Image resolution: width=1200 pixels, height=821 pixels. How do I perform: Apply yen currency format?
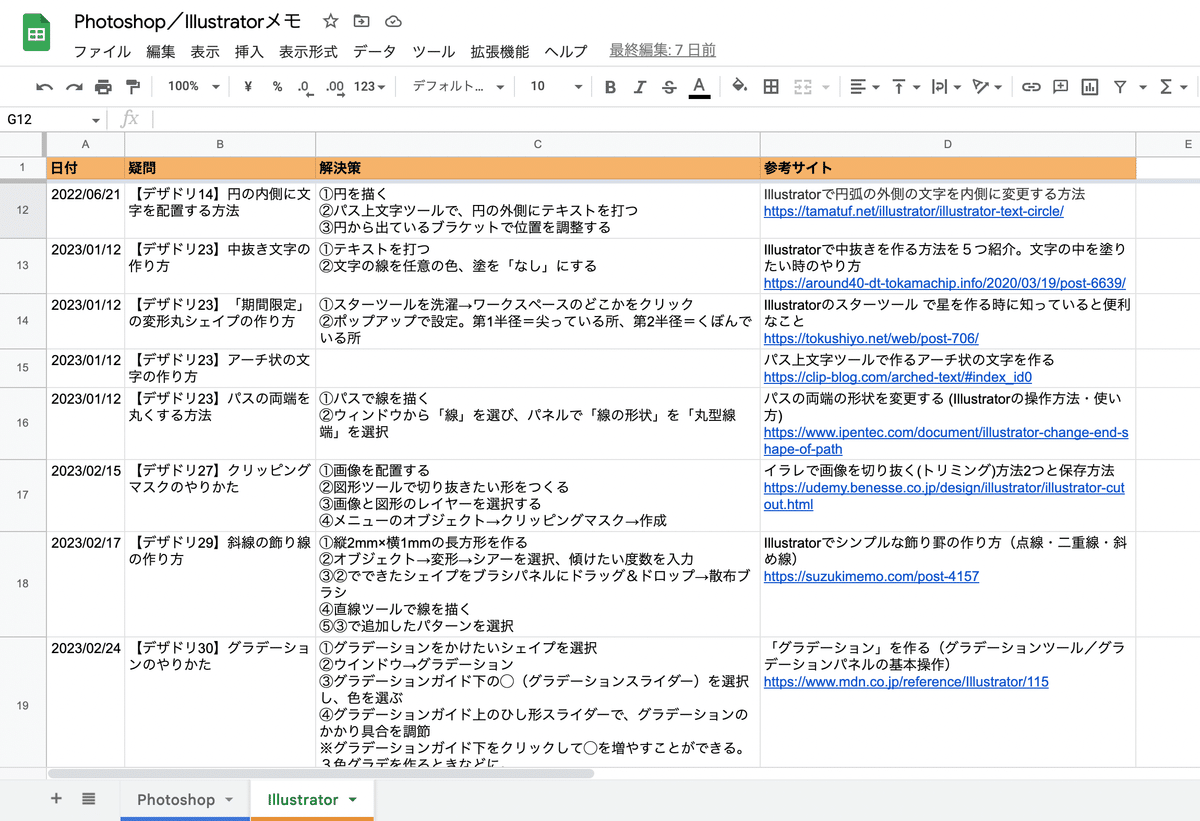coord(248,87)
